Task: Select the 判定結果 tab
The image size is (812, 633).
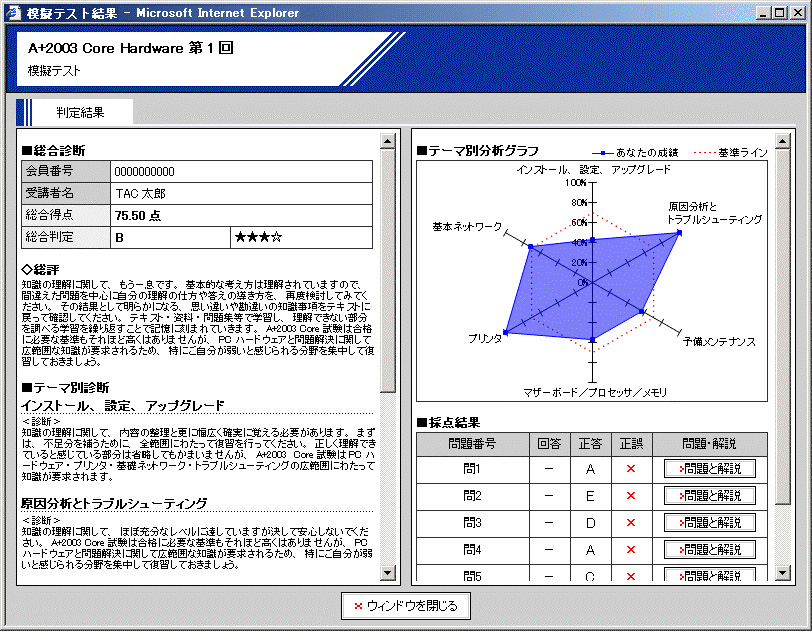Action: tap(80, 112)
